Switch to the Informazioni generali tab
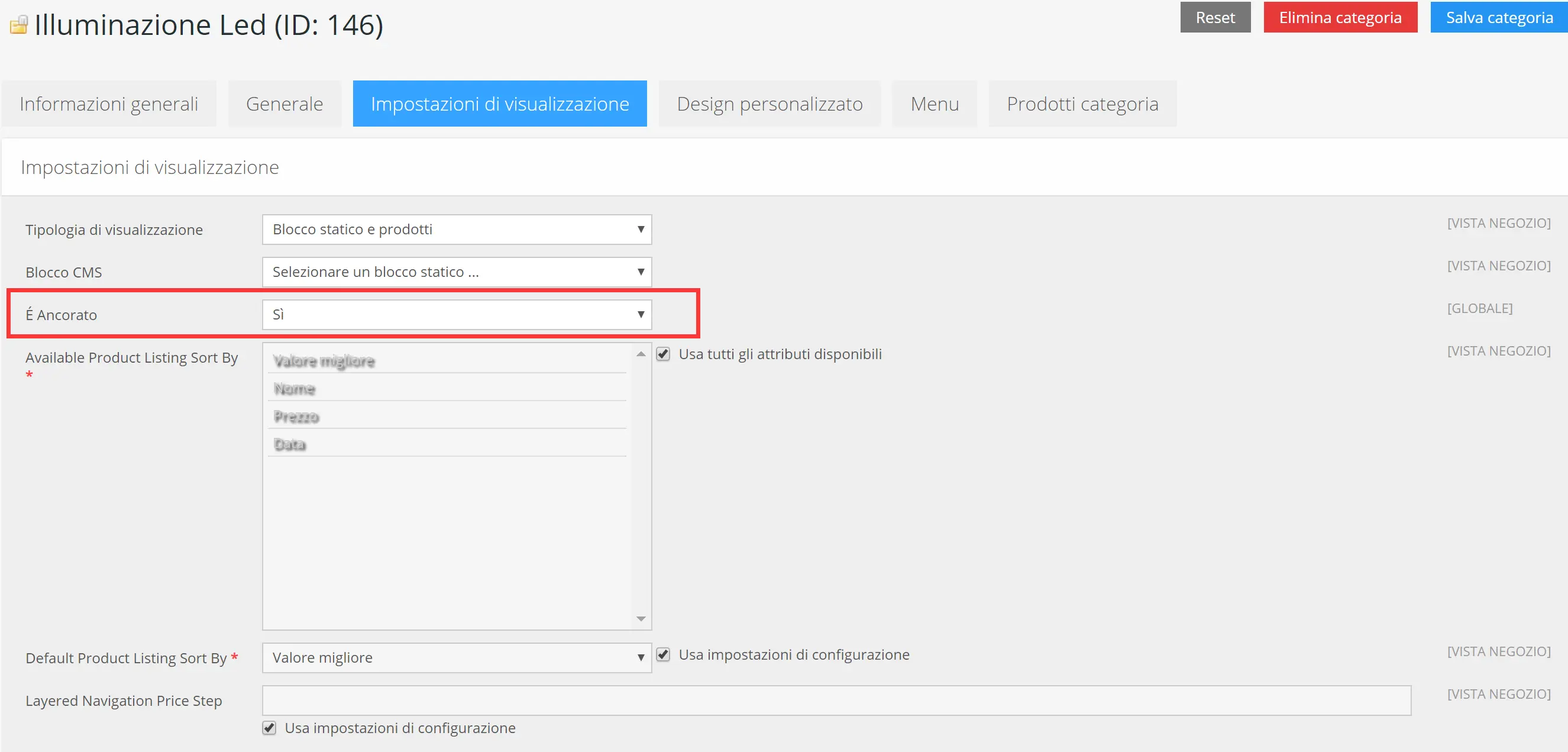 109,104
